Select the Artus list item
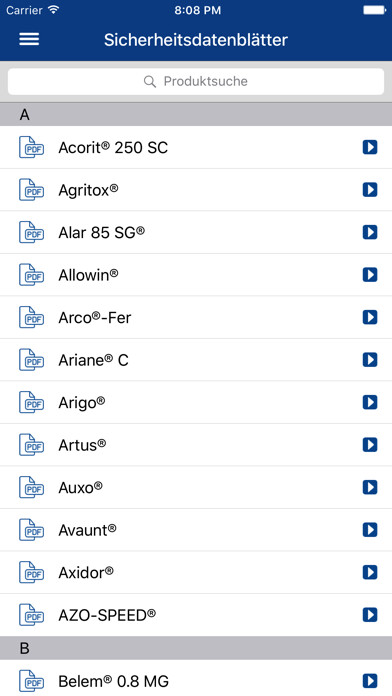The width and height of the screenshot is (392, 696). point(196,445)
